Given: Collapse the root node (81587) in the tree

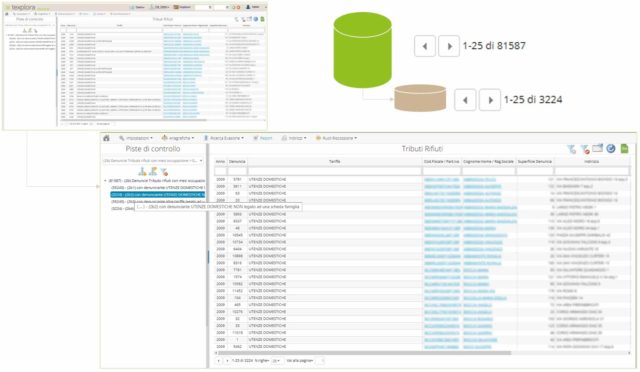Looking at the screenshot, I should (x=105, y=180).
